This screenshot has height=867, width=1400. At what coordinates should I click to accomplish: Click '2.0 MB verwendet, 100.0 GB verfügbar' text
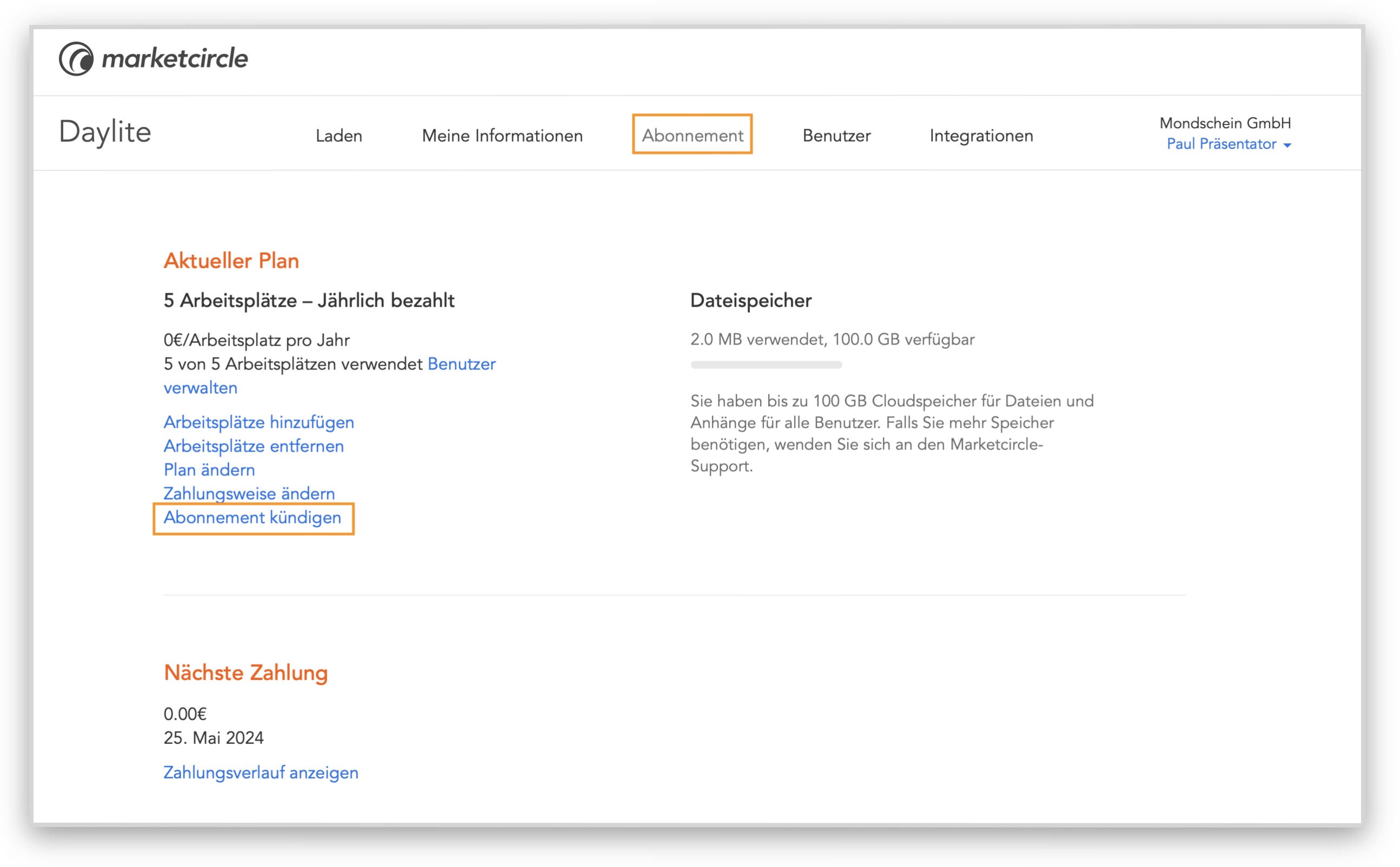pyautogui.click(x=832, y=340)
